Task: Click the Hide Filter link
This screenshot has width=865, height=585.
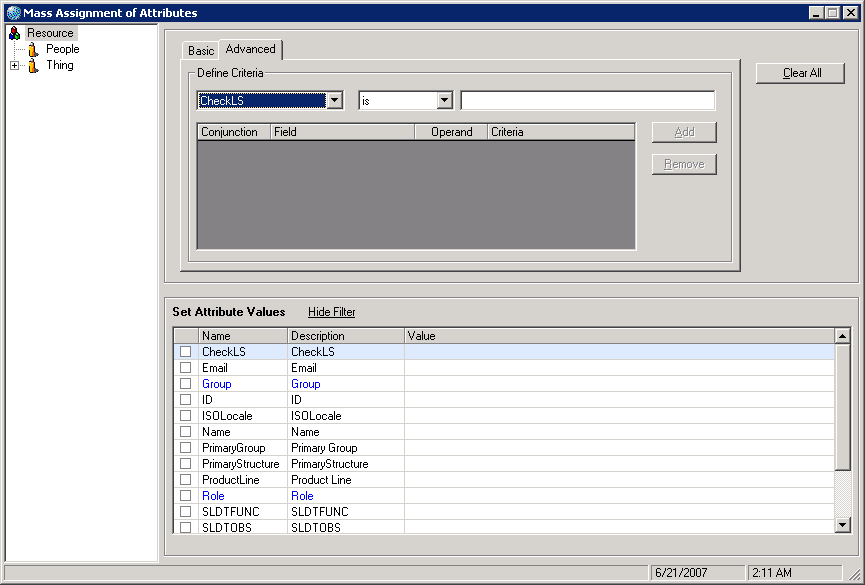Action: click(x=332, y=312)
